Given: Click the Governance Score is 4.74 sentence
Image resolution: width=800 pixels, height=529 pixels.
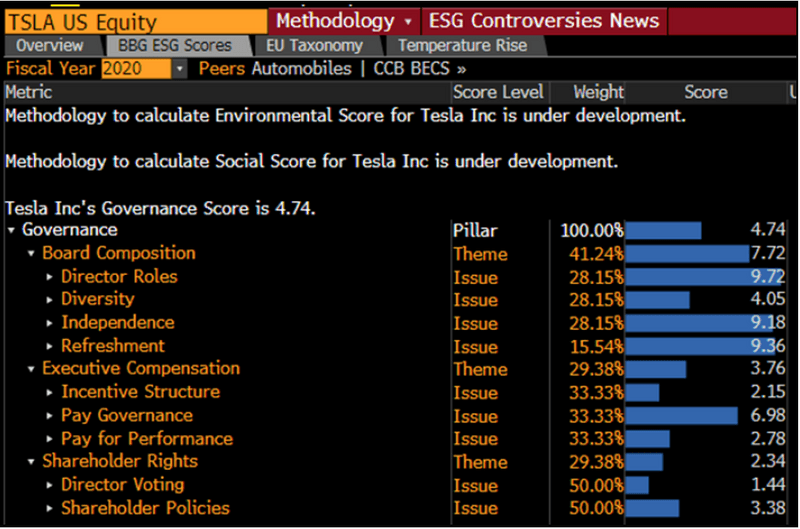Looking at the screenshot, I should [x=160, y=208].
